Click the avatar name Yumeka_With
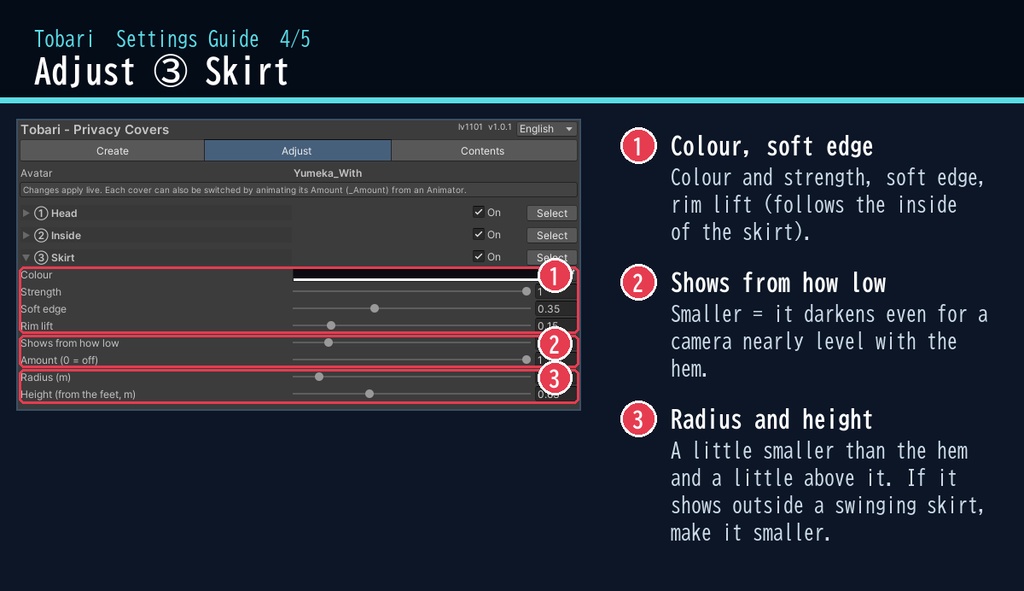Image resolution: width=1024 pixels, height=591 pixels. [327, 173]
